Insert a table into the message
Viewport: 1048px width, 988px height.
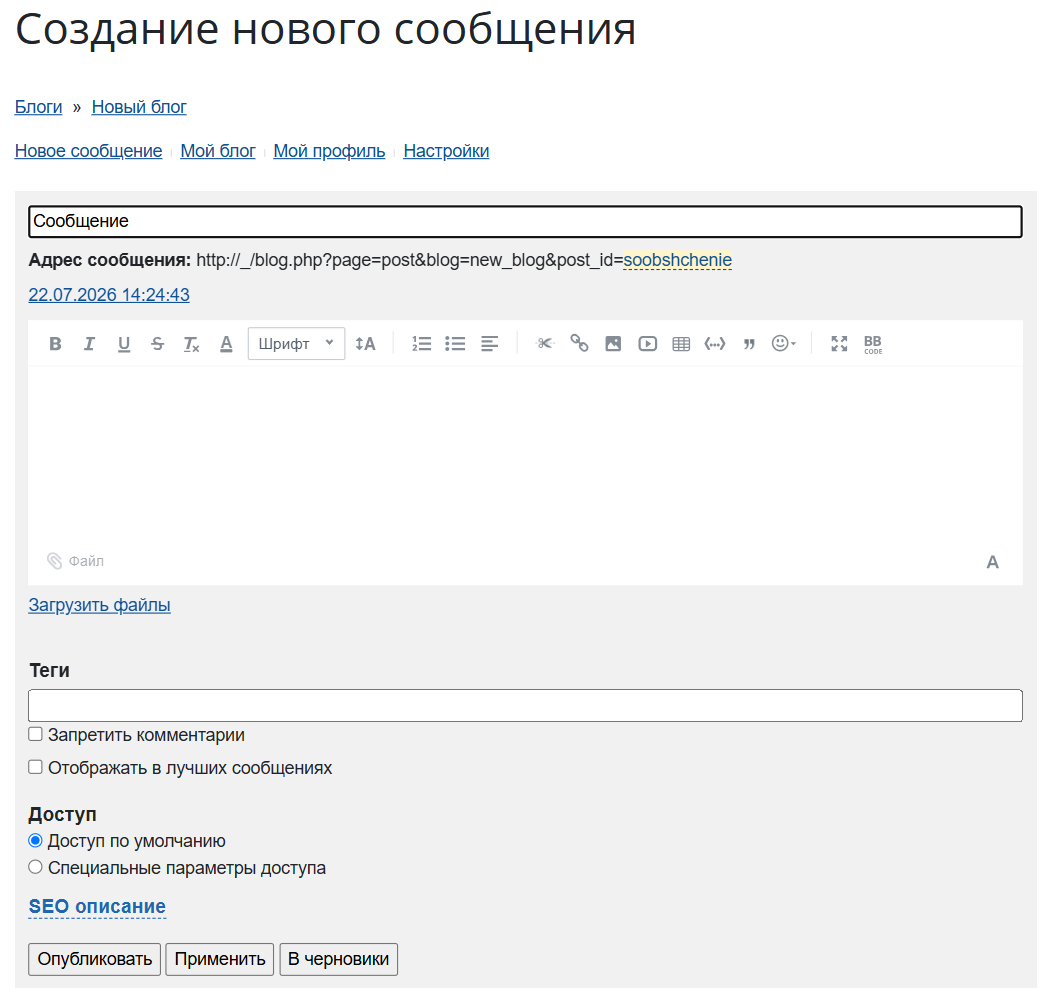[681, 344]
